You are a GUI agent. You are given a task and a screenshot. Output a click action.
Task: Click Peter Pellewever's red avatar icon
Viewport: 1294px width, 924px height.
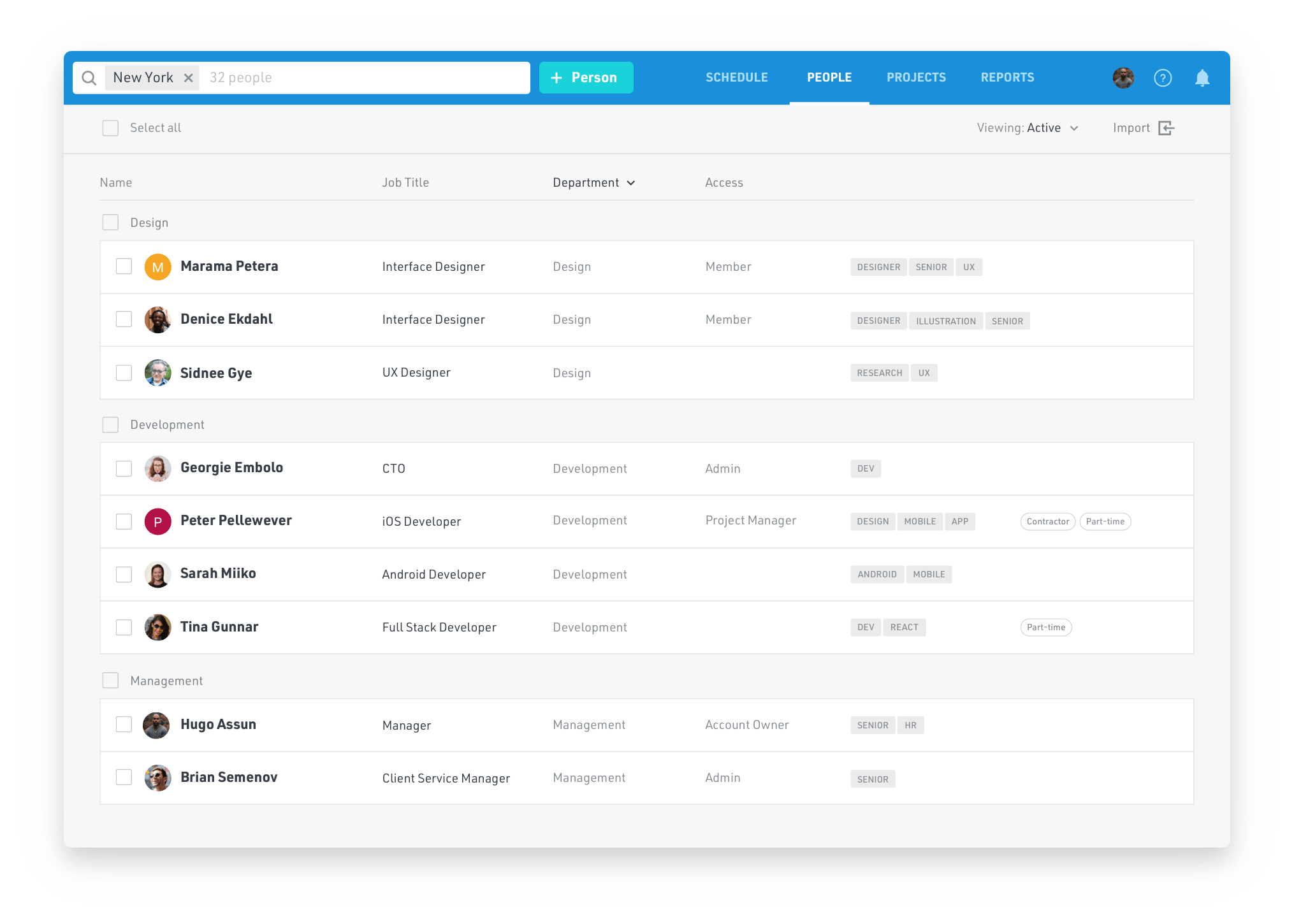tap(157, 521)
